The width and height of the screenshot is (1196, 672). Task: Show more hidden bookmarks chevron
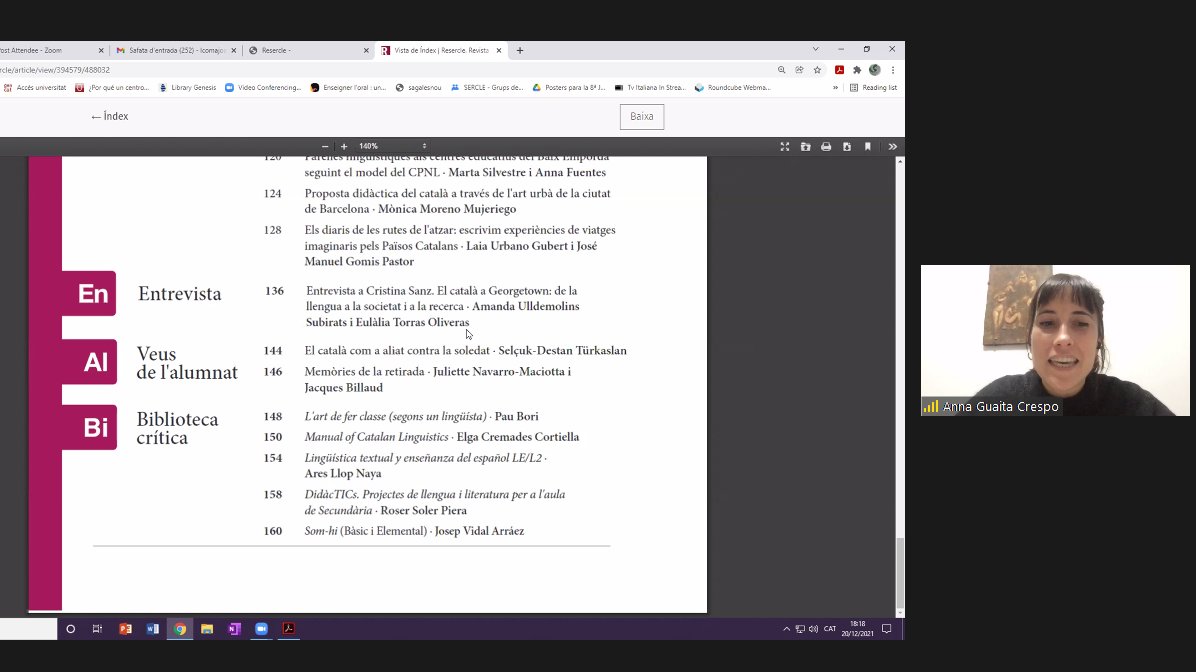835,88
